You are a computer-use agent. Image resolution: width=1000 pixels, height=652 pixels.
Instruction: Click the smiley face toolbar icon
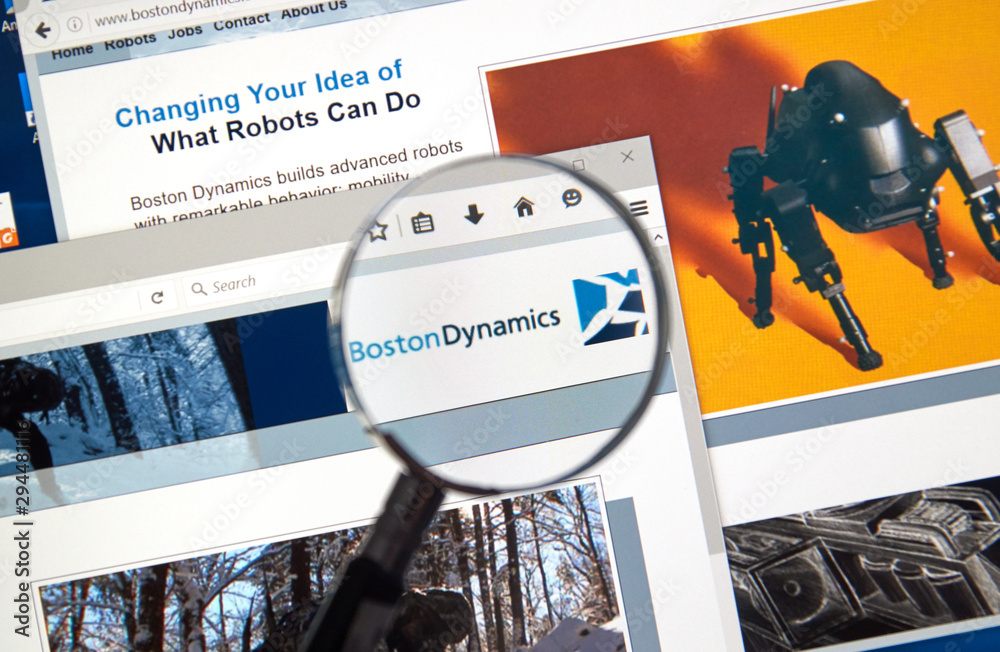(x=572, y=198)
